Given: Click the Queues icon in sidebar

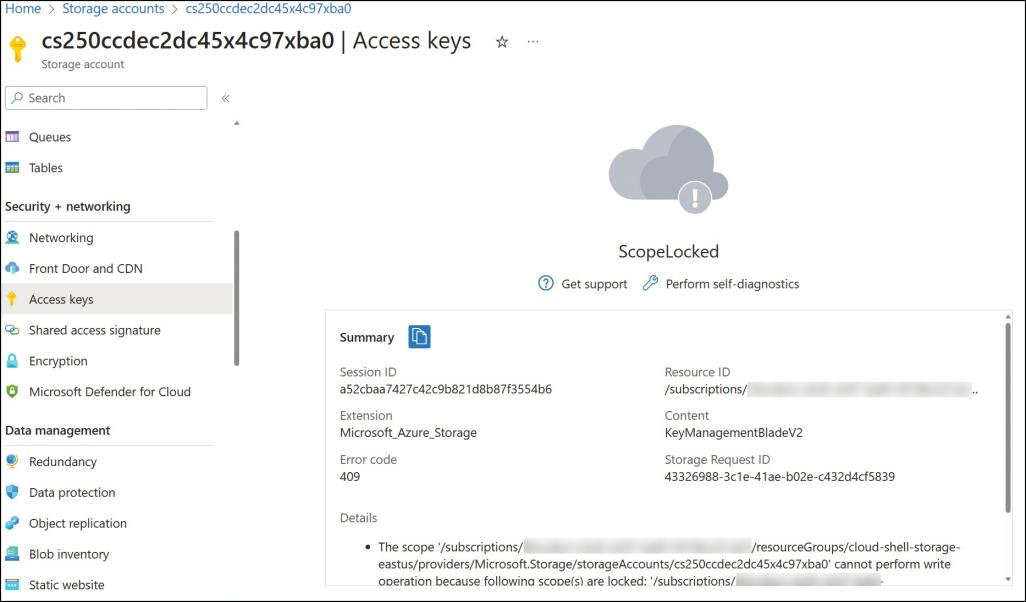Looking at the screenshot, I should [12, 137].
